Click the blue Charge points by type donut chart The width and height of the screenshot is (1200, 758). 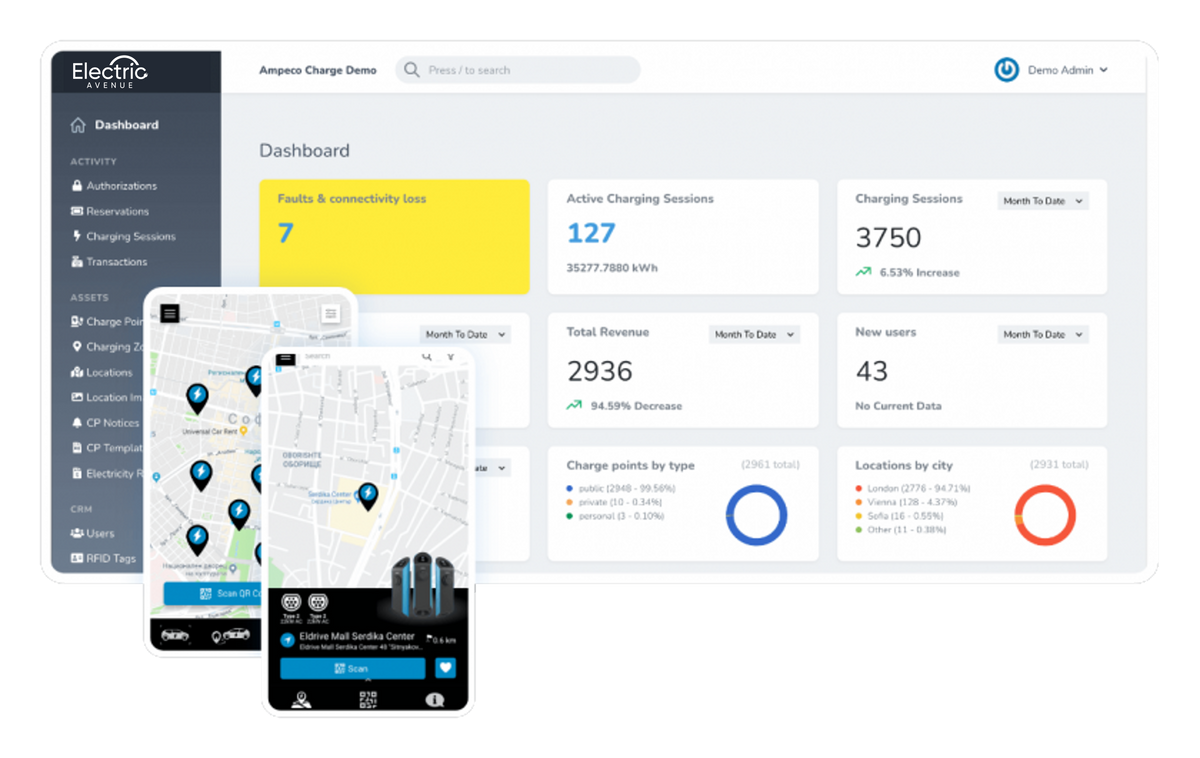click(756, 515)
